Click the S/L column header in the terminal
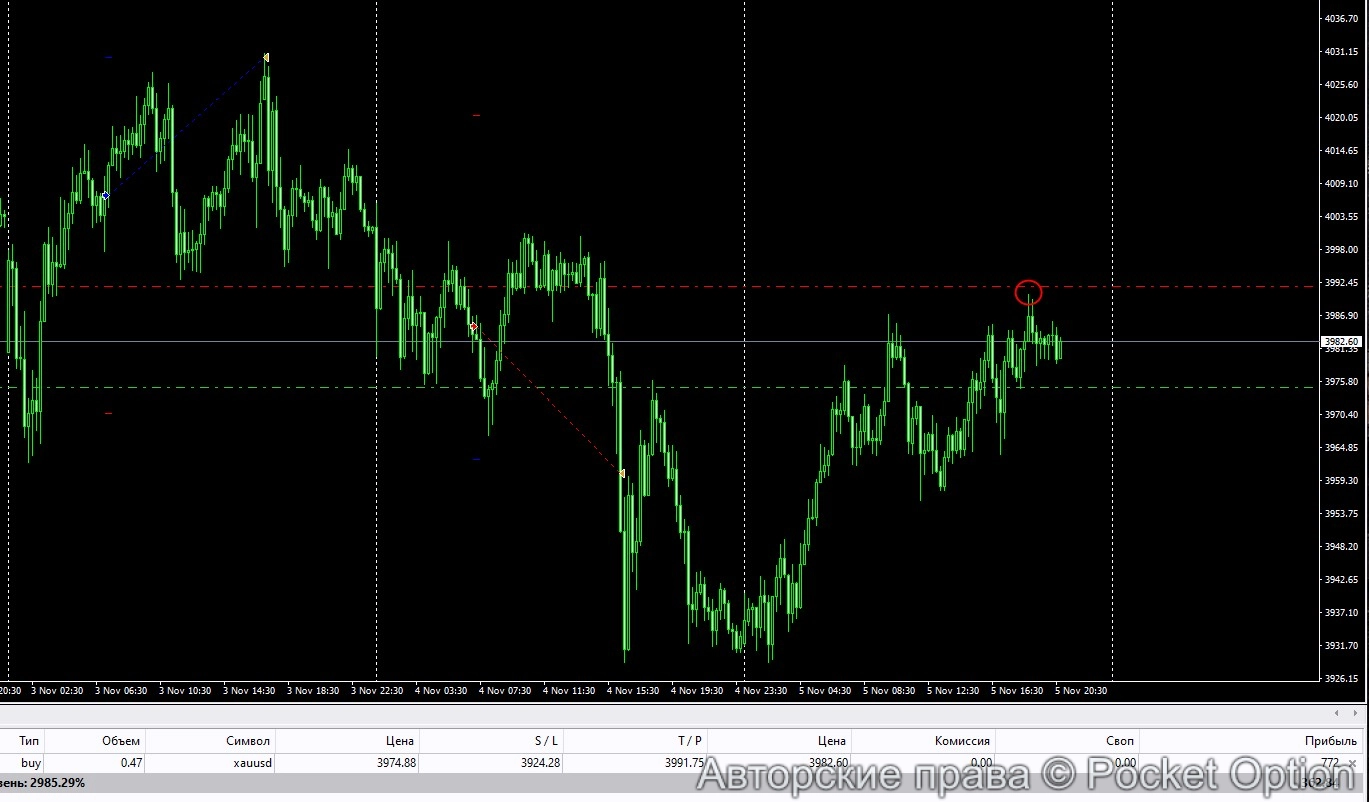Screen dimensions: 1369x802 point(546,741)
